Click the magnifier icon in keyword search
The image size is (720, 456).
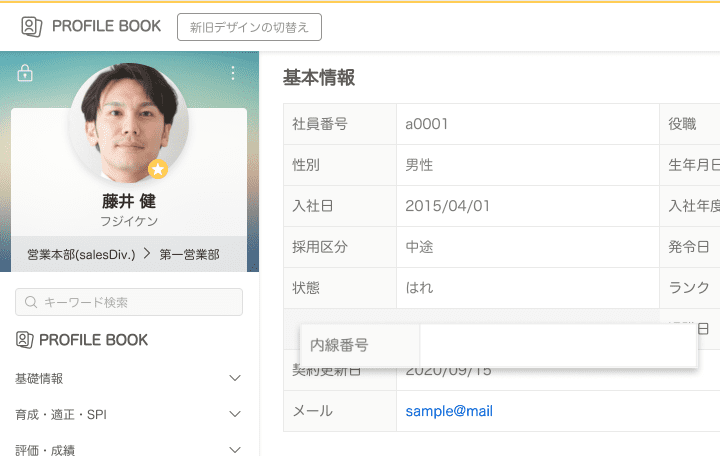[x=31, y=302]
